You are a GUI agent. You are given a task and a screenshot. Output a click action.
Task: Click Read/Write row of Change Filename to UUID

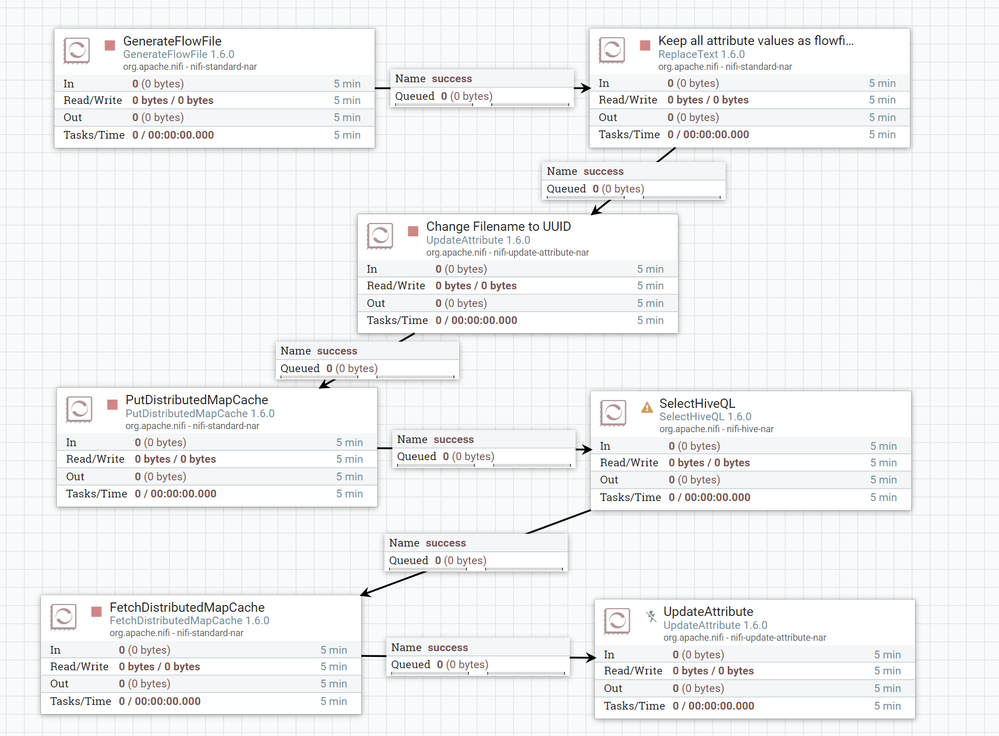point(517,285)
